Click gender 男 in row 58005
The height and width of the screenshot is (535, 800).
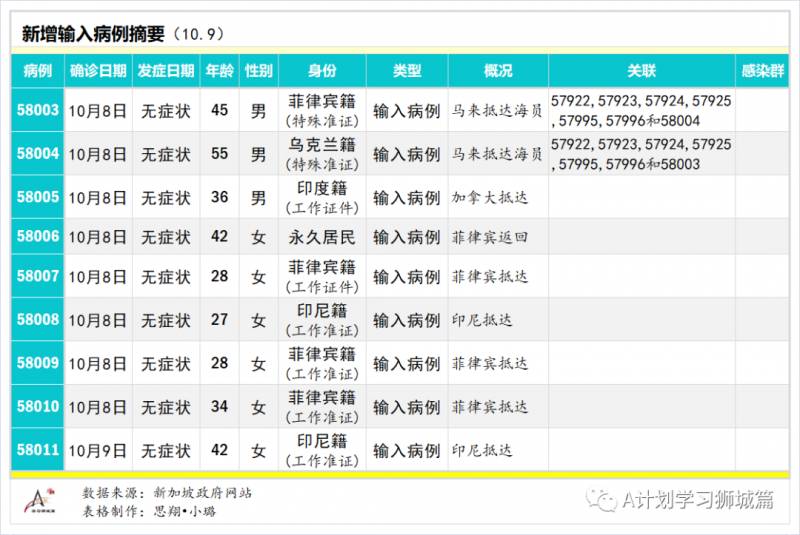tap(259, 198)
